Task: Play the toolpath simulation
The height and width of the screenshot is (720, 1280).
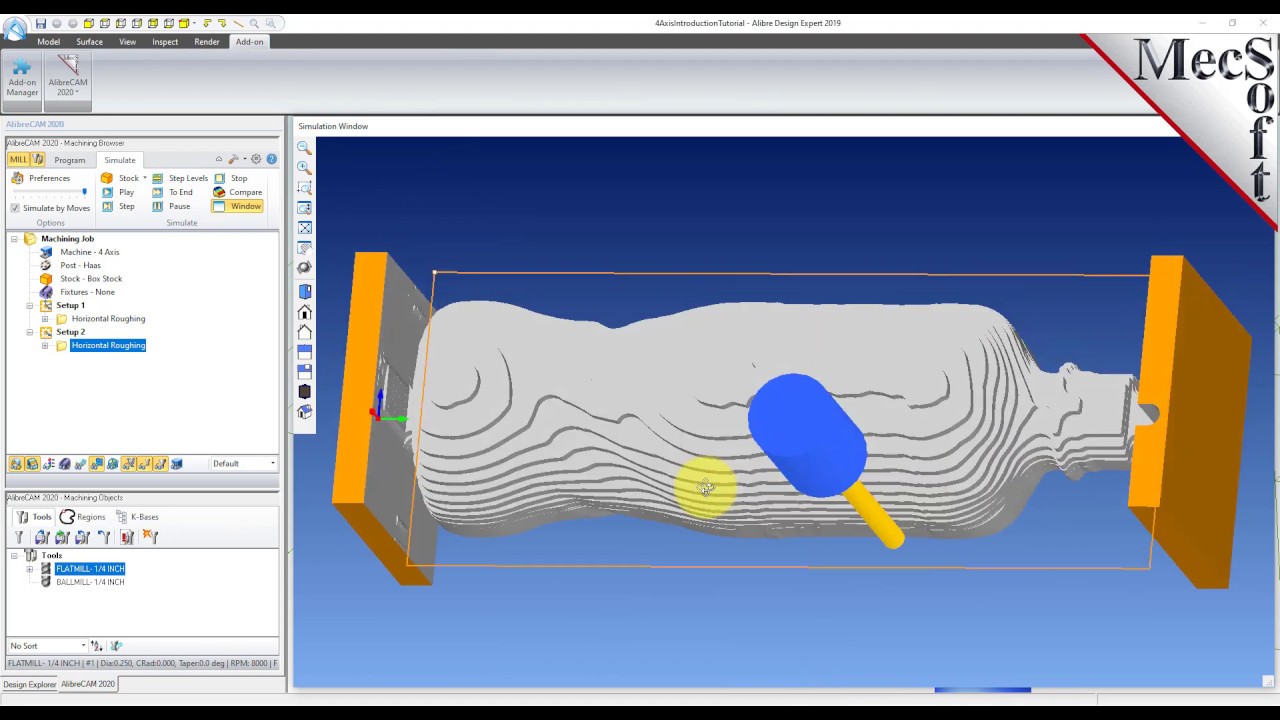Action: coord(118,192)
